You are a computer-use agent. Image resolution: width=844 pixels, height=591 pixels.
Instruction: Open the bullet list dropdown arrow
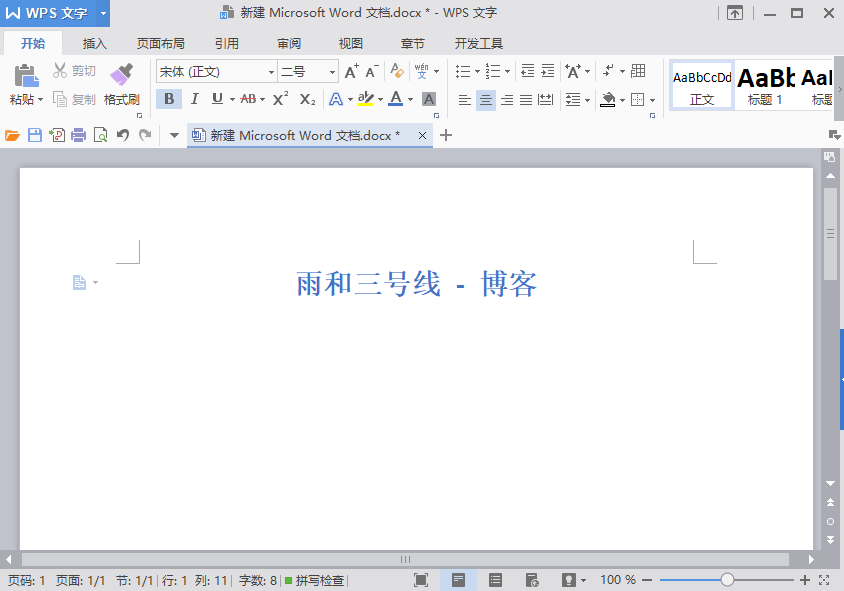pos(477,71)
